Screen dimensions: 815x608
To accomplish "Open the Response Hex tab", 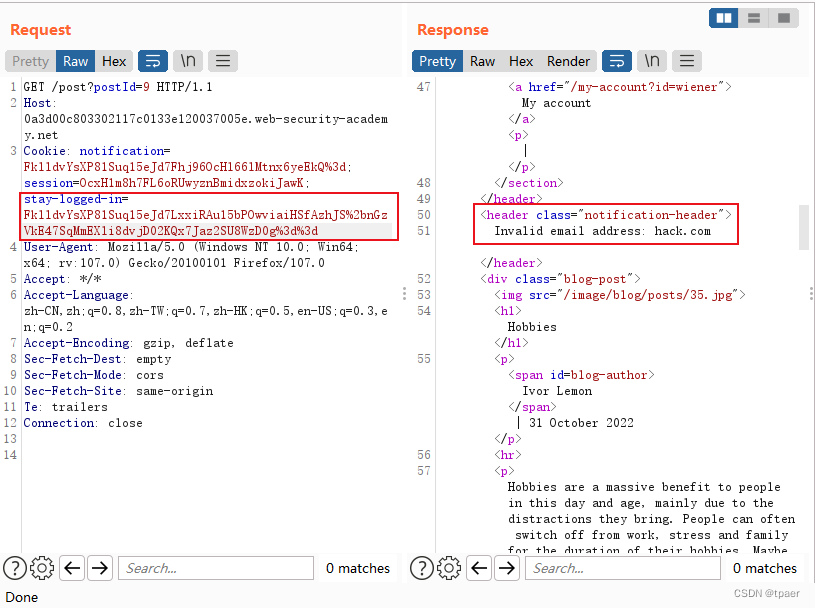I will point(521,61).
